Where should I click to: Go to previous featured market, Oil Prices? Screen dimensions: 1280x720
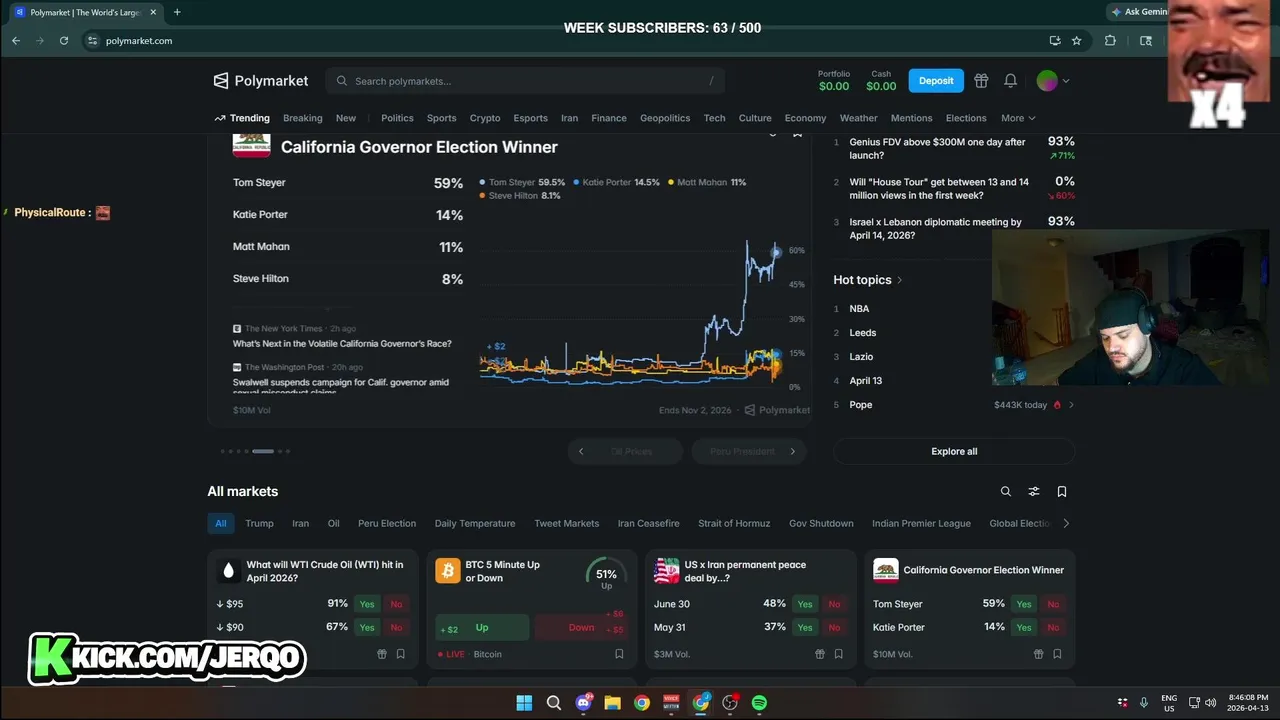click(626, 451)
